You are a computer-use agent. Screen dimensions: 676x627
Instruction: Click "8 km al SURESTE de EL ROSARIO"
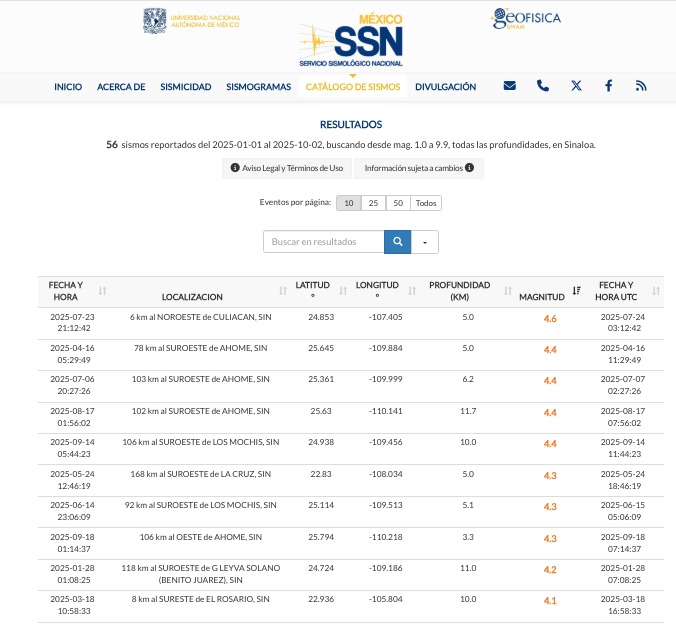[x=193, y=599]
